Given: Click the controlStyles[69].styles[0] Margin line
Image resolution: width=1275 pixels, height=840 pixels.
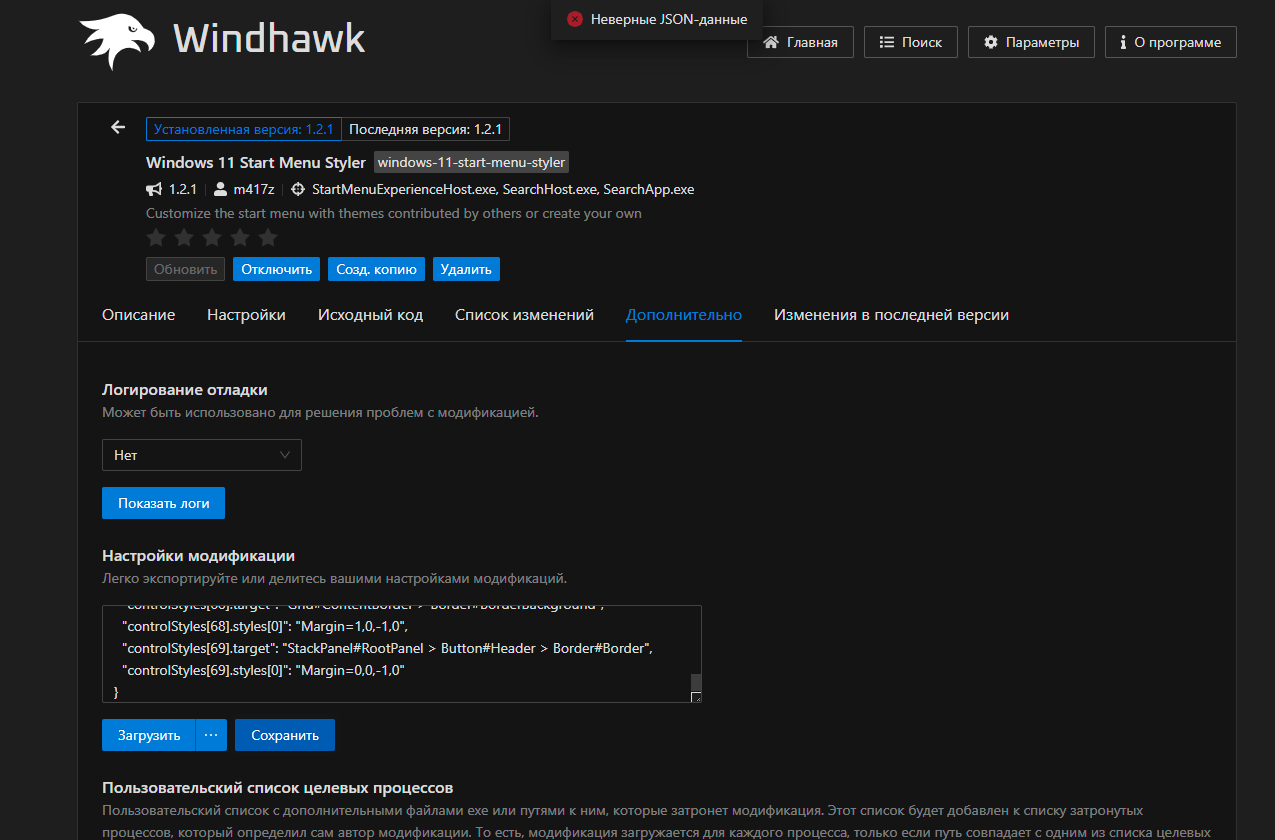Looking at the screenshot, I should (263, 670).
